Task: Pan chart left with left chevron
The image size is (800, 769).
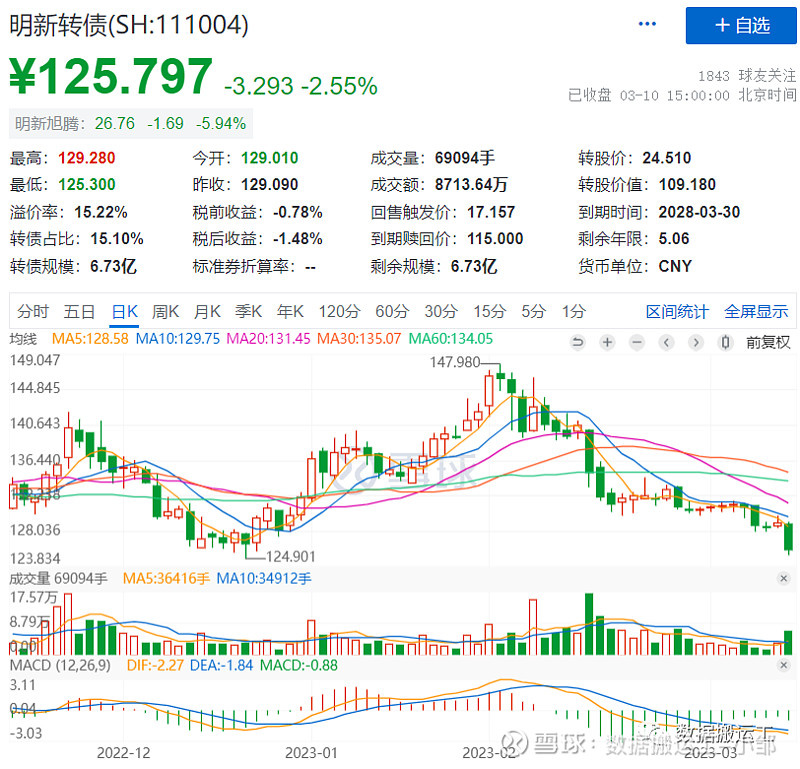Action: coord(666,342)
